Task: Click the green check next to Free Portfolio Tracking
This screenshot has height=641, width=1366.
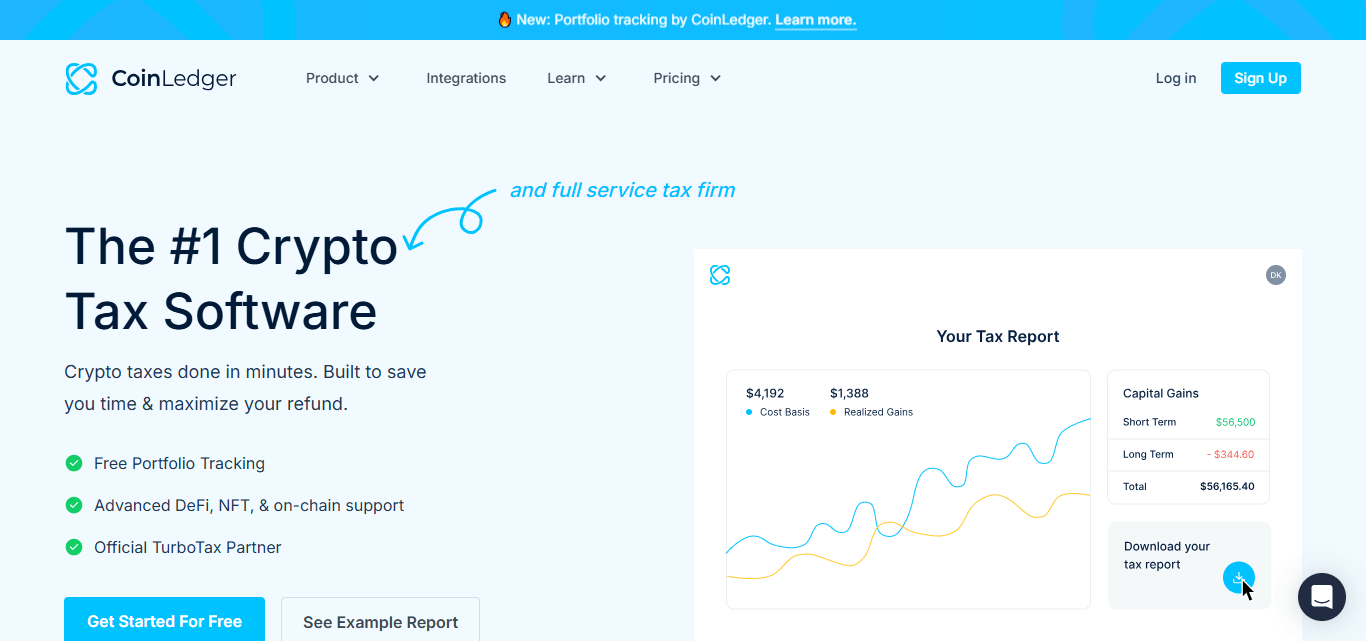Action: click(x=74, y=463)
